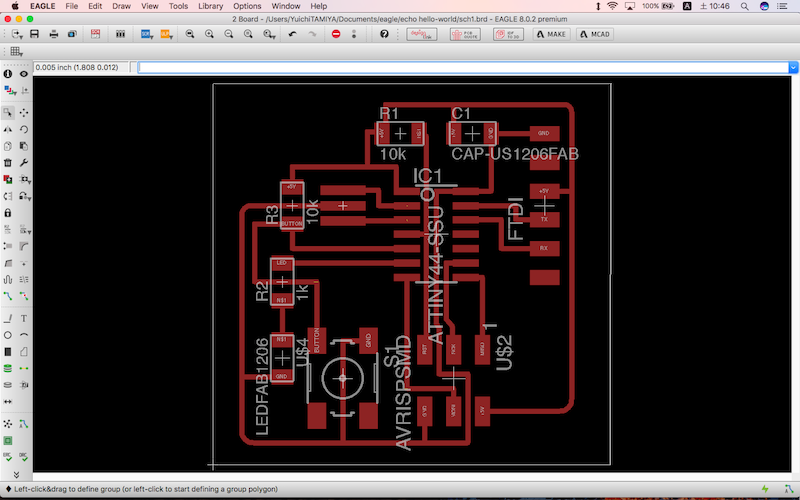Click the Zoom in magnifier icon
The height and width of the screenshot is (500, 800).
(x=209, y=34)
